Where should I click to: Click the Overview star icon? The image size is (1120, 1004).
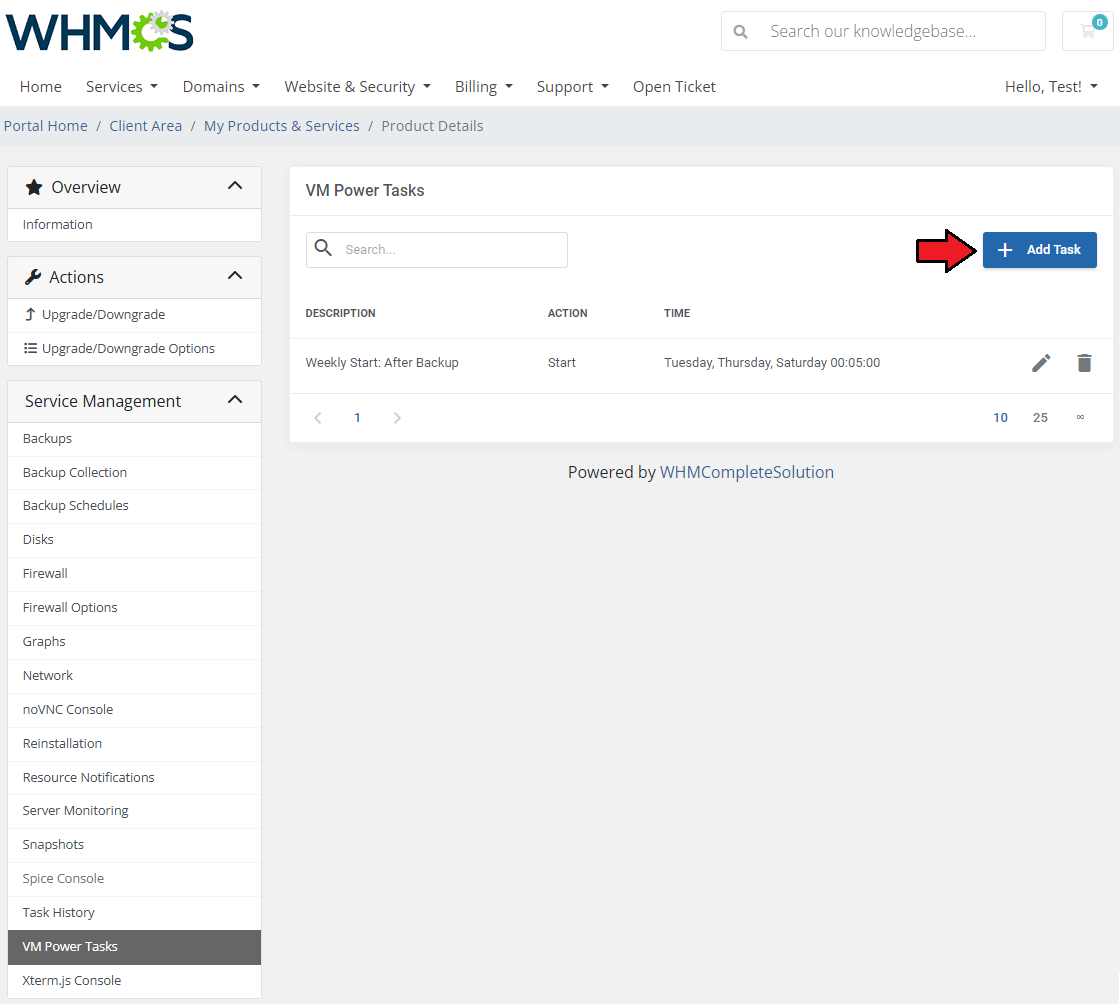[34, 187]
